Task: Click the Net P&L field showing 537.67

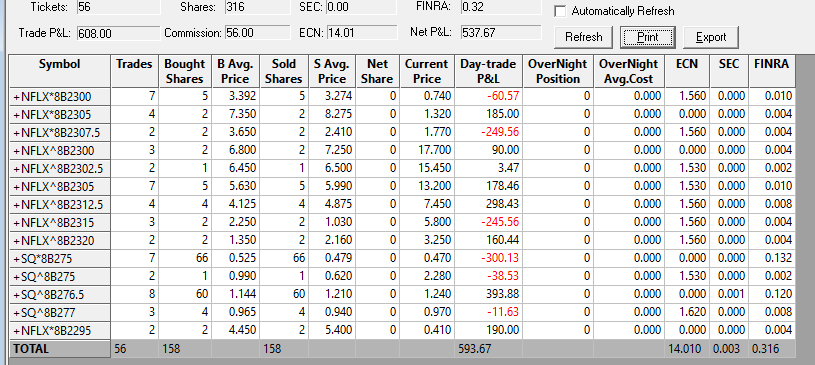Action: pos(501,32)
